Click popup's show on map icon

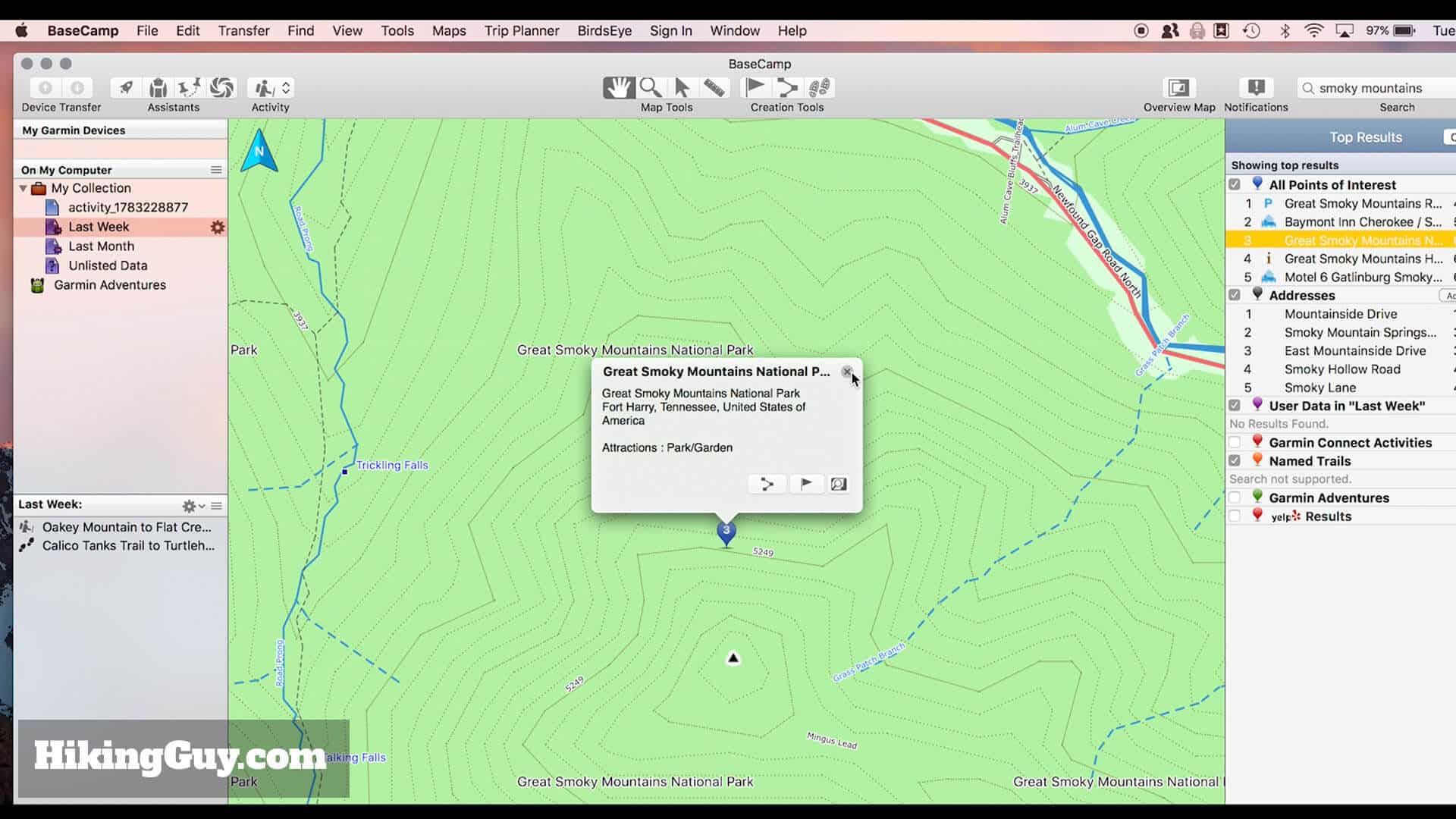pyautogui.click(x=838, y=484)
